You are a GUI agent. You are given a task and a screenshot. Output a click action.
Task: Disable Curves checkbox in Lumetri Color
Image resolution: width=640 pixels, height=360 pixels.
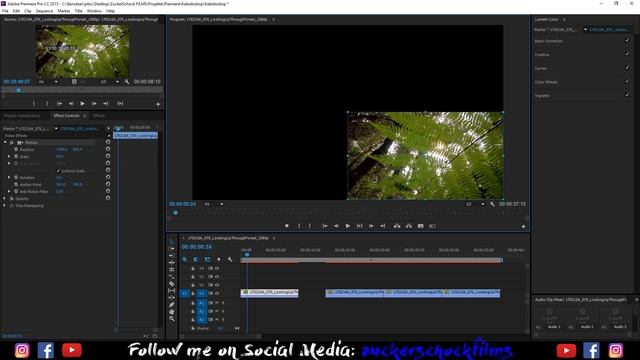pos(627,68)
